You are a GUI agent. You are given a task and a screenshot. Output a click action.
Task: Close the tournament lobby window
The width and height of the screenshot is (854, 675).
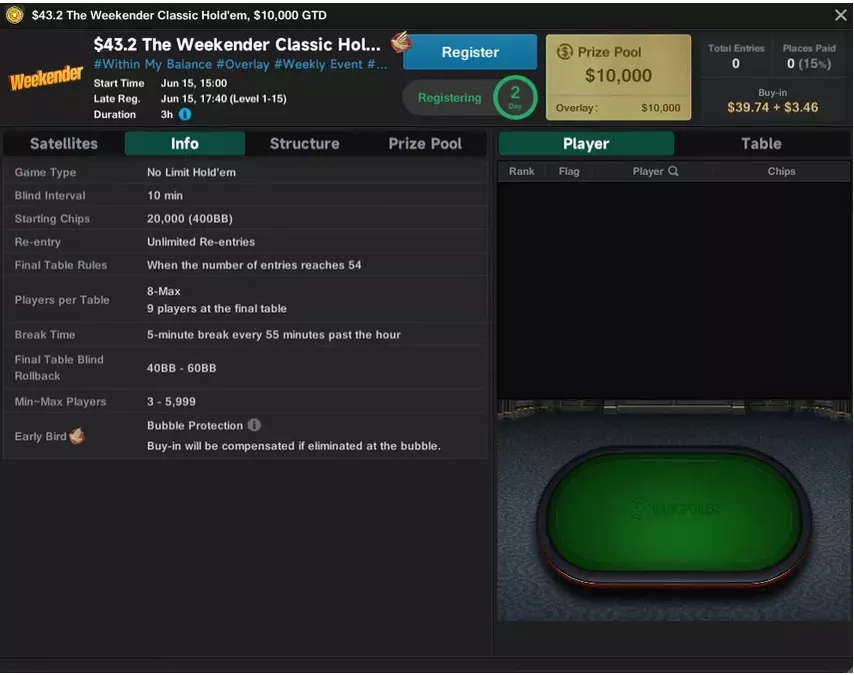[840, 15]
